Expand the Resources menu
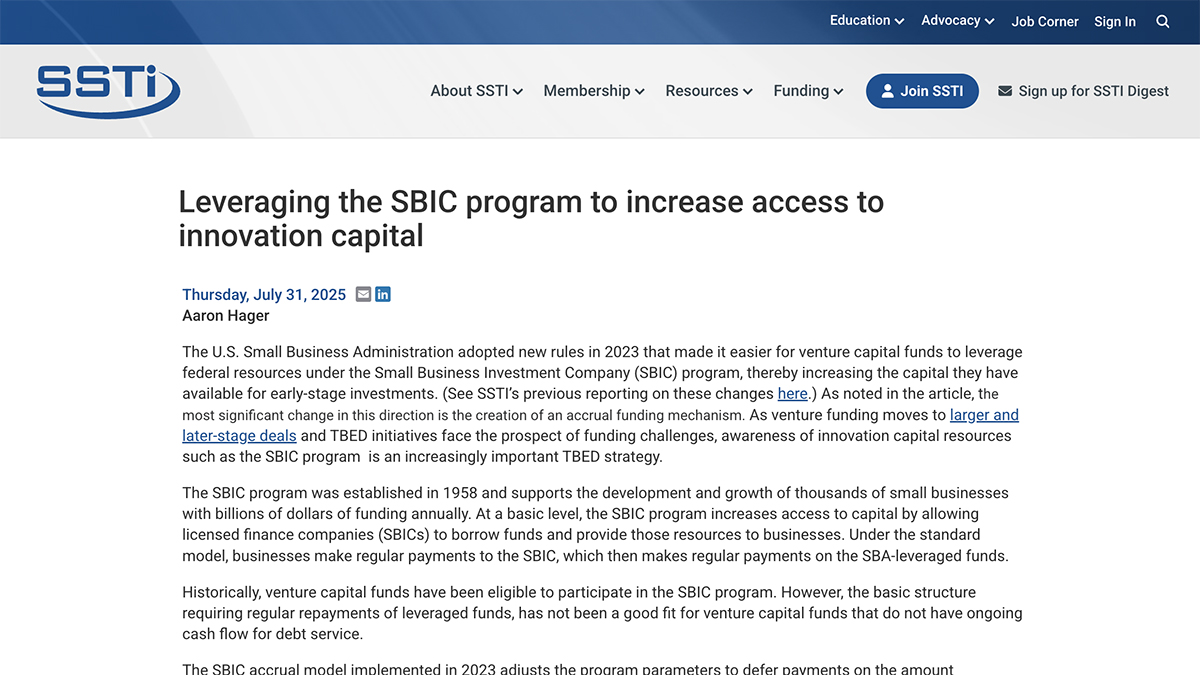 click(708, 91)
